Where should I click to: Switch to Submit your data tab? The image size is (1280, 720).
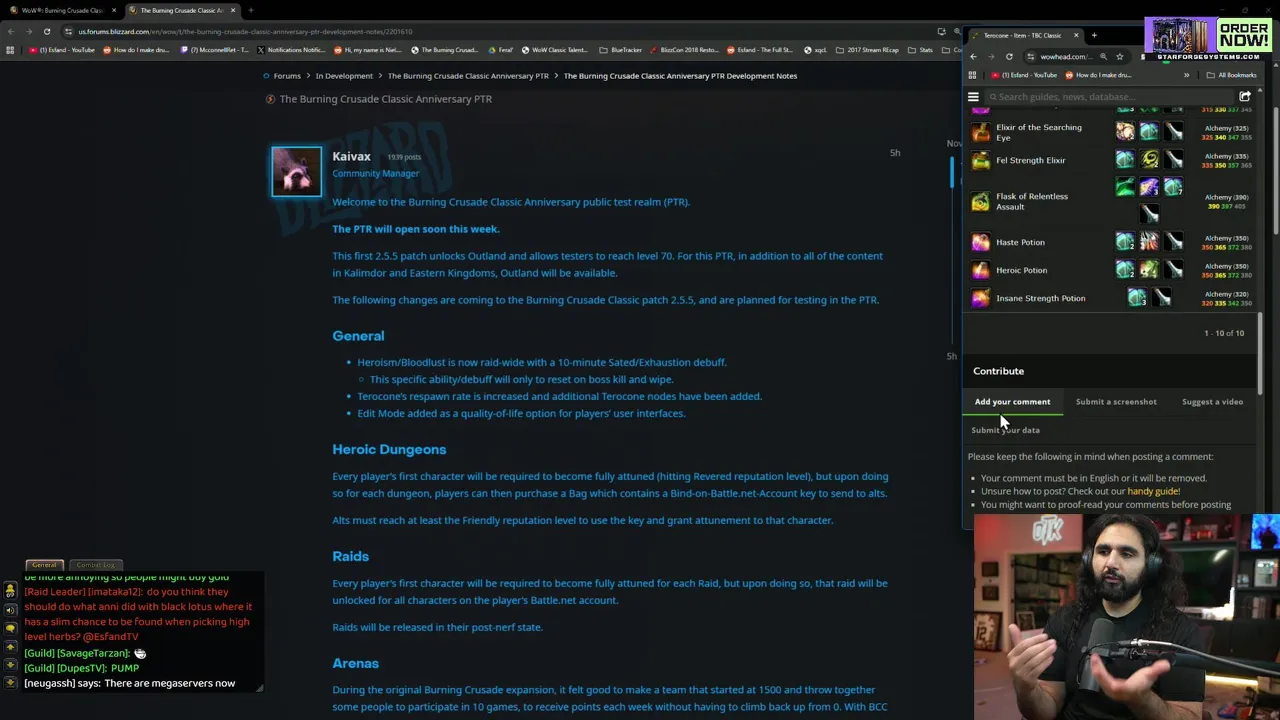tap(1005, 430)
